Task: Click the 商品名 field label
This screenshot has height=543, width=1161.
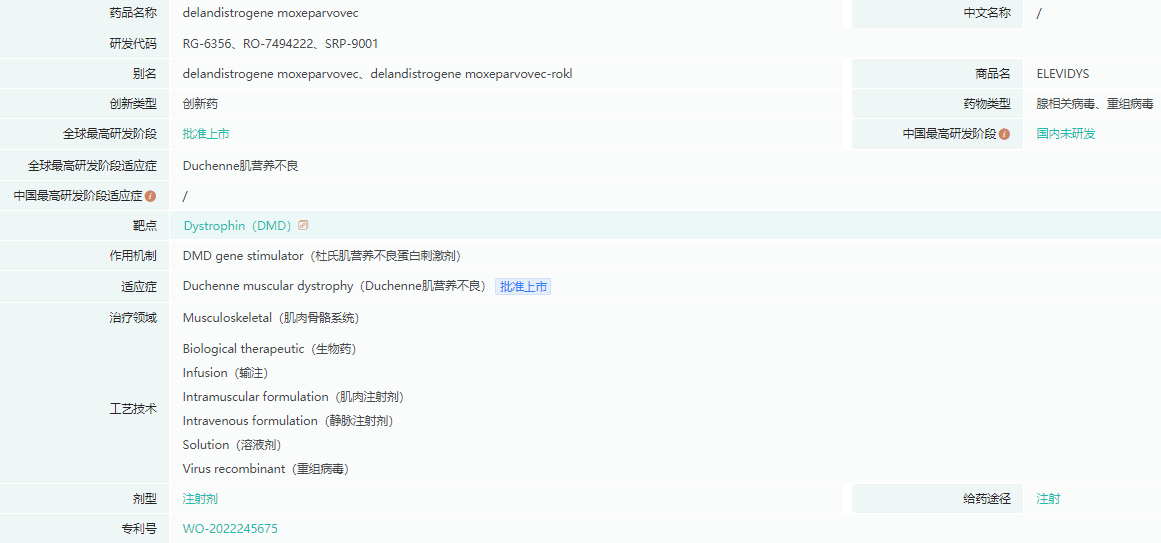Action: 993,73
